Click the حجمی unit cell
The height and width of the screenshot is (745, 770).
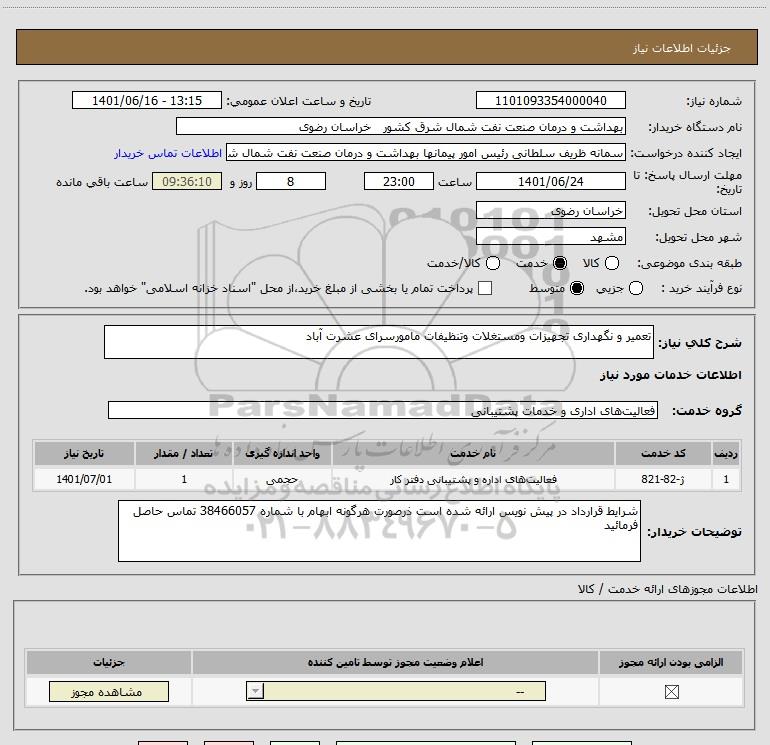pos(282,479)
